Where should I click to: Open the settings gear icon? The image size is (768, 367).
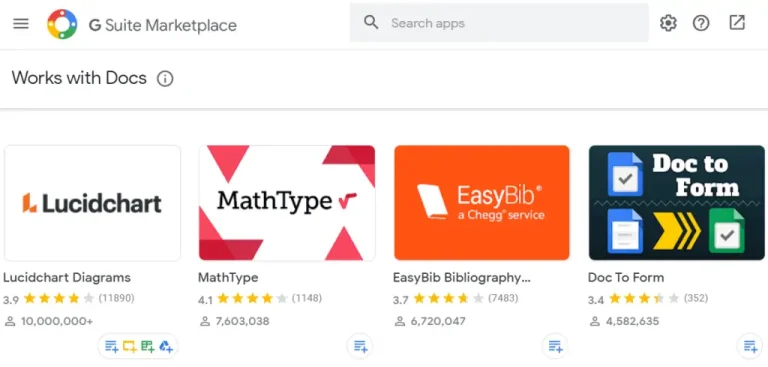[668, 23]
